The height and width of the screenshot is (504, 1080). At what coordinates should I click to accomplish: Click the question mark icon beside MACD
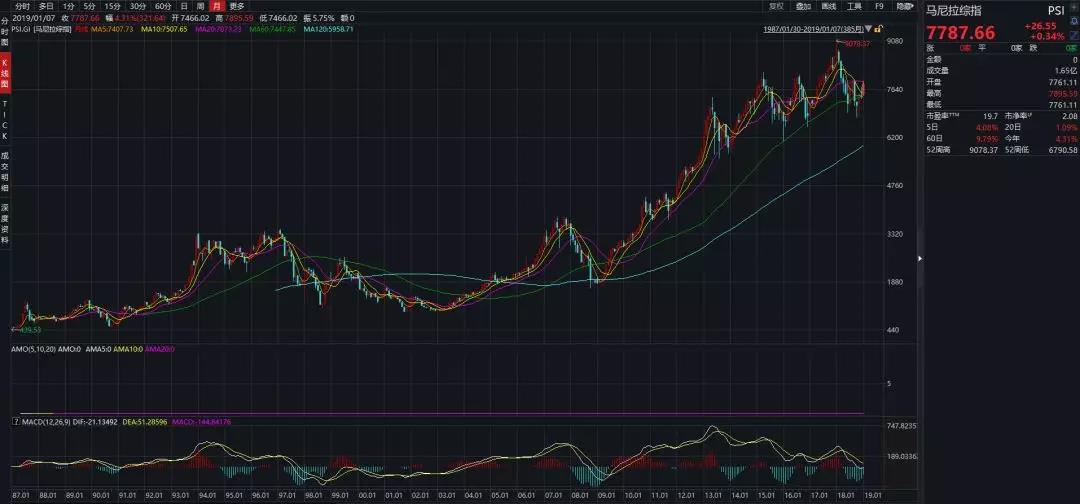(x=15, y=421)
